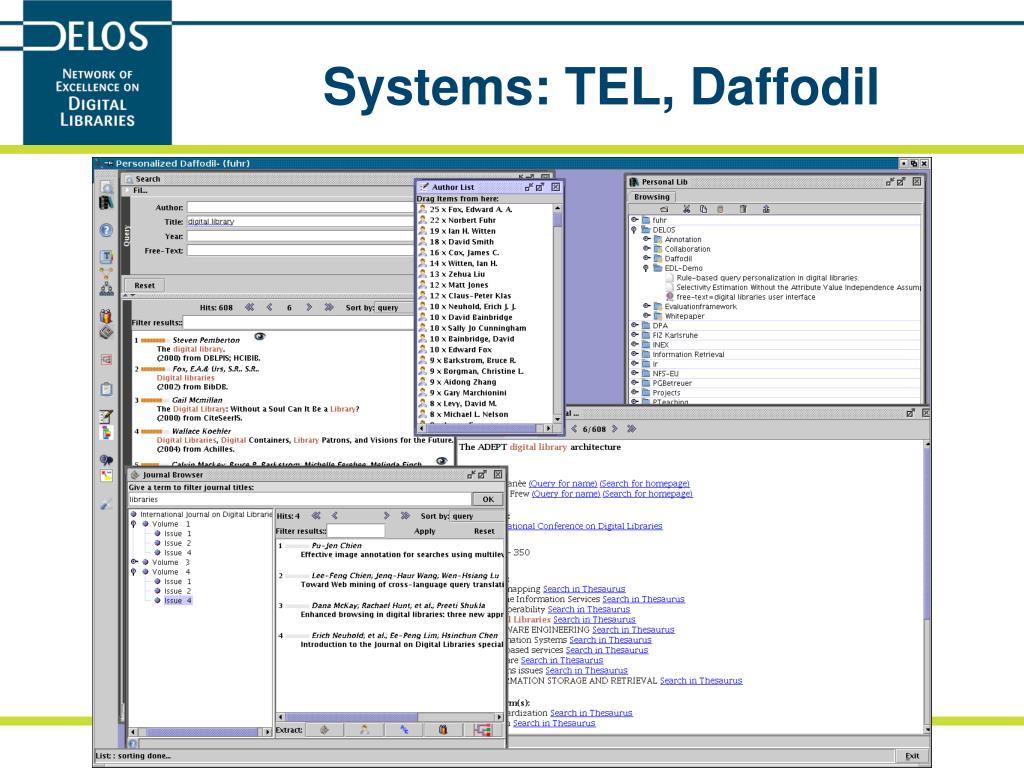Click the new folder icon in the Personal Lib toolbar
Screen dimensions: 1024x768
tap(664, 210)
